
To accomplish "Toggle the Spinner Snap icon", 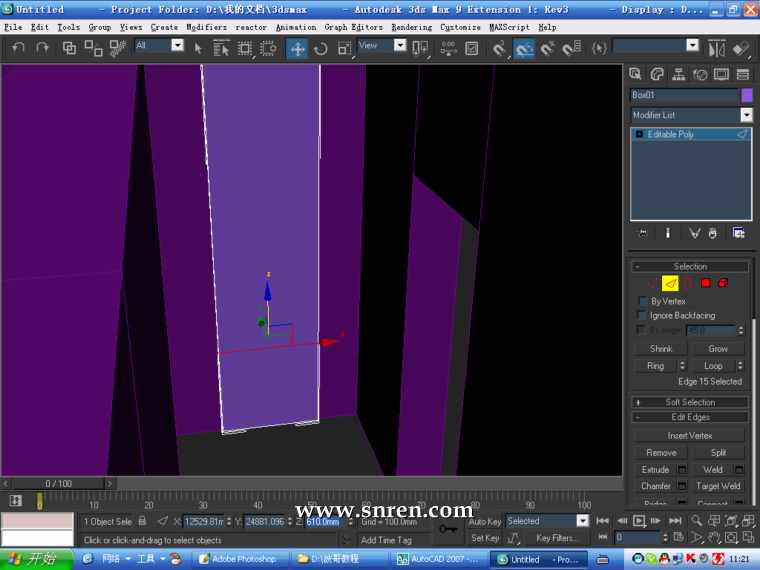I will 571,48.
